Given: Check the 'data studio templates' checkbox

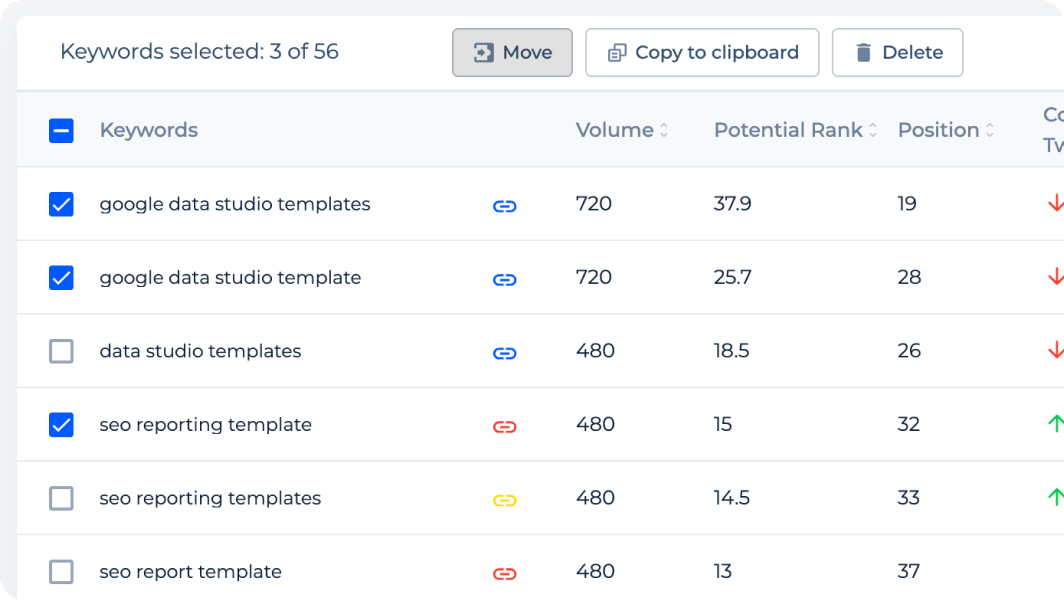Looking at the screenshot, I should tap(61, 352).
